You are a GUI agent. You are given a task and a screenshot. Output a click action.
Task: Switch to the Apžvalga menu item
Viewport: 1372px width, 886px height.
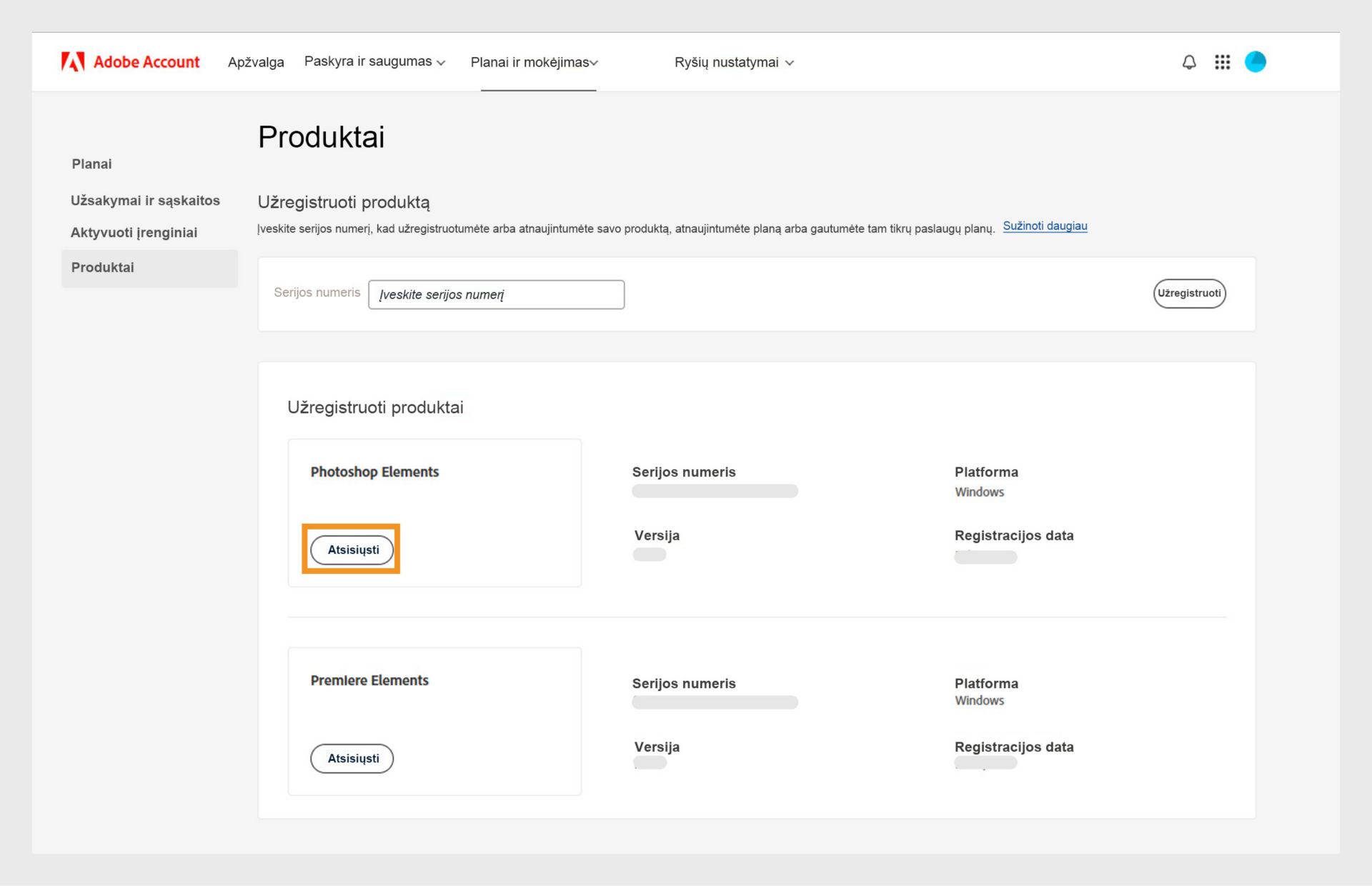click(256, 62)
